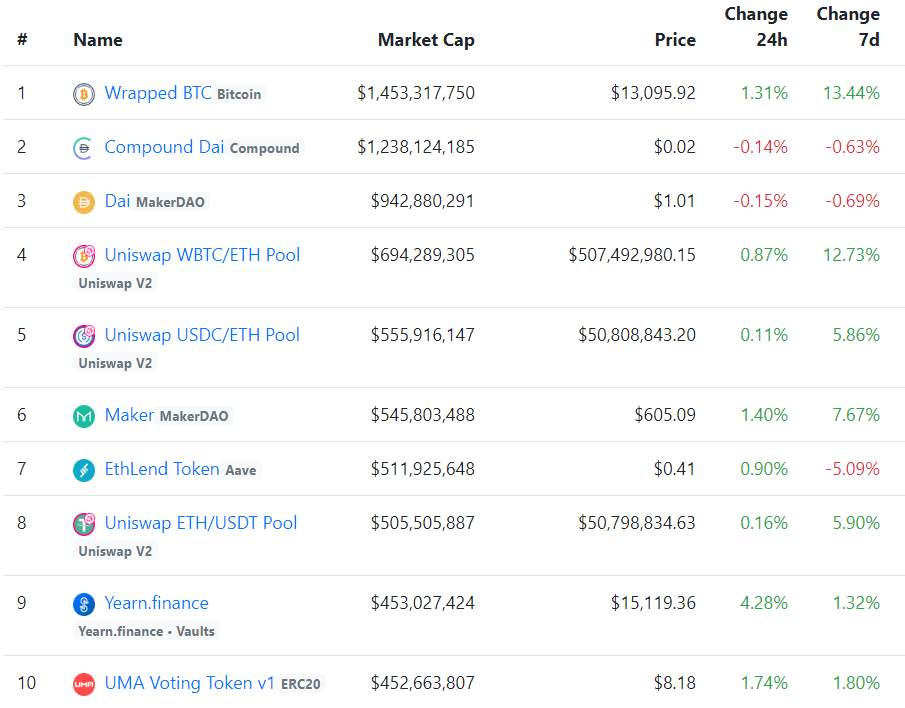This screenshot has height=708, width=905.
Task: Click the Wrapped BTC coin icon
Action: click(84, 93)
